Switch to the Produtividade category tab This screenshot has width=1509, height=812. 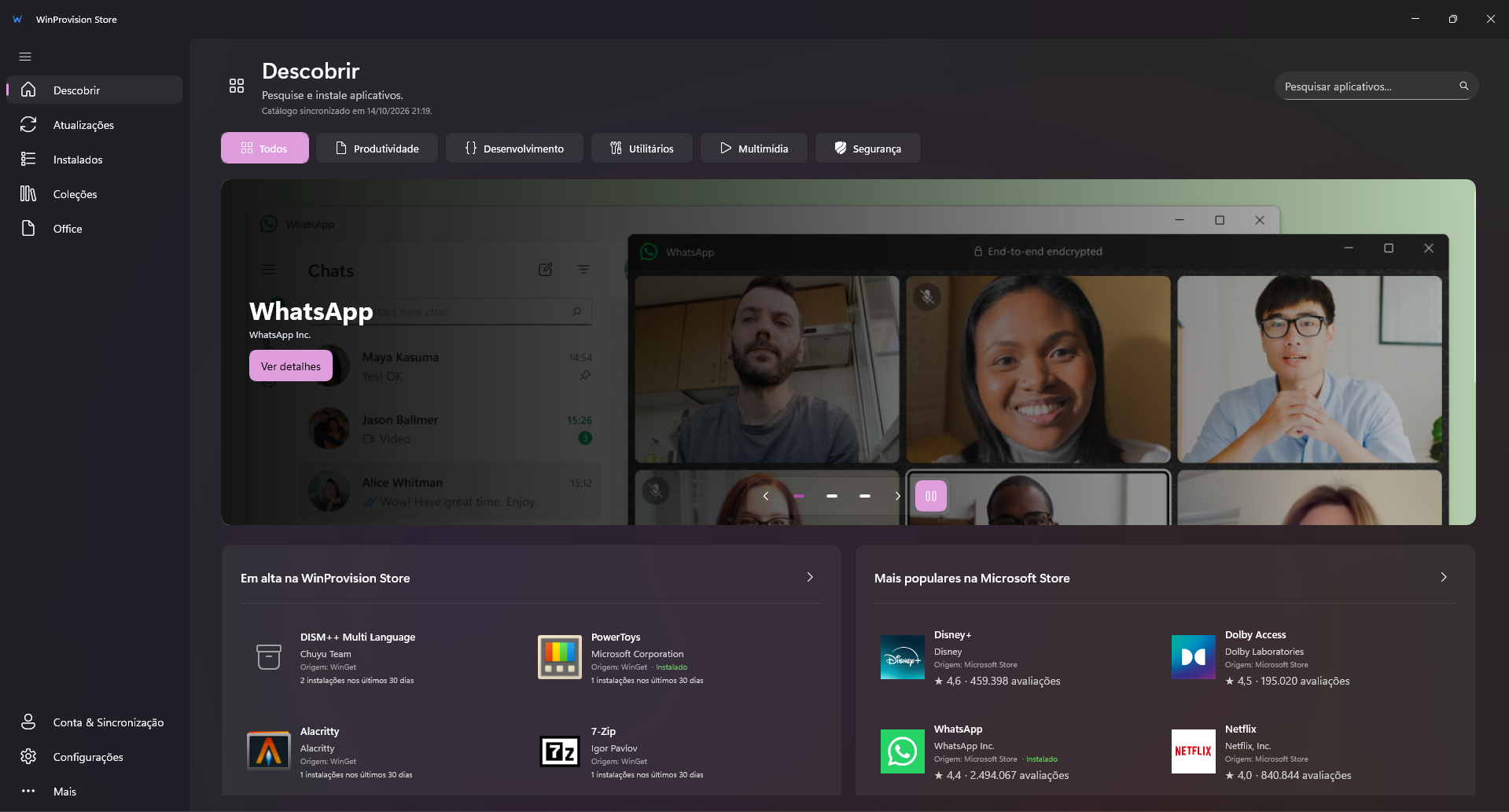pyautogui.click(x=377, y=148)
